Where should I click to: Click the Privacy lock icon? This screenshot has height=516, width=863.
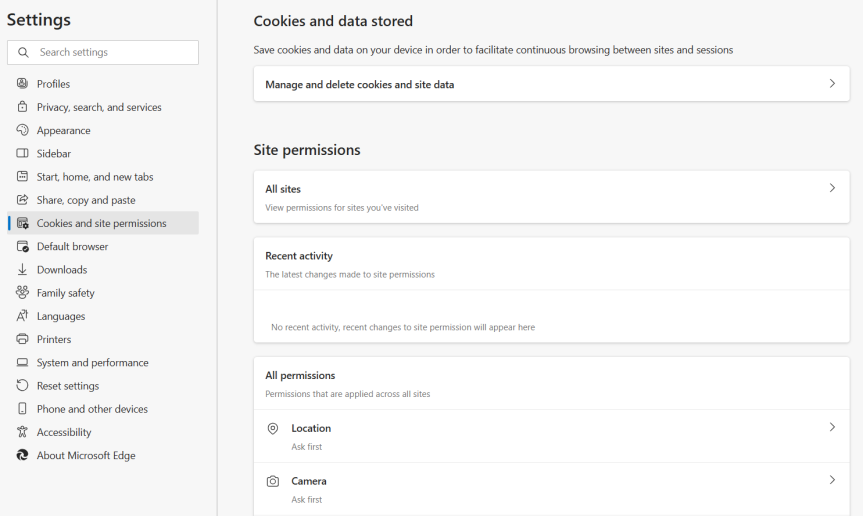click(22, 107)
